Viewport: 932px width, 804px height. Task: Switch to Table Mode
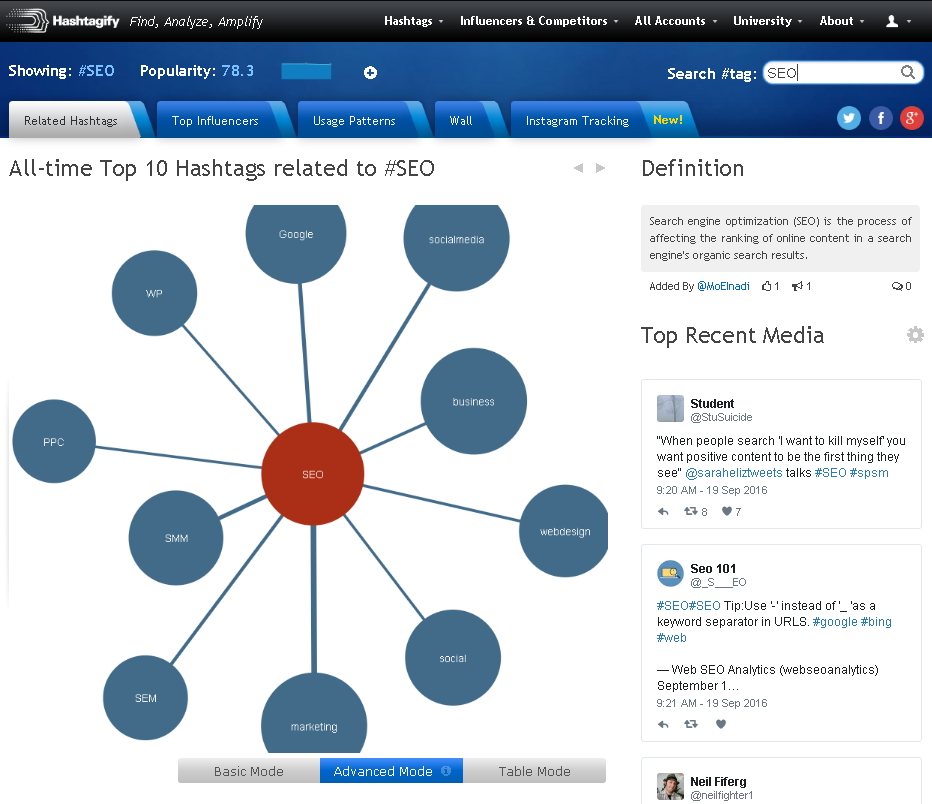(534, 771)
